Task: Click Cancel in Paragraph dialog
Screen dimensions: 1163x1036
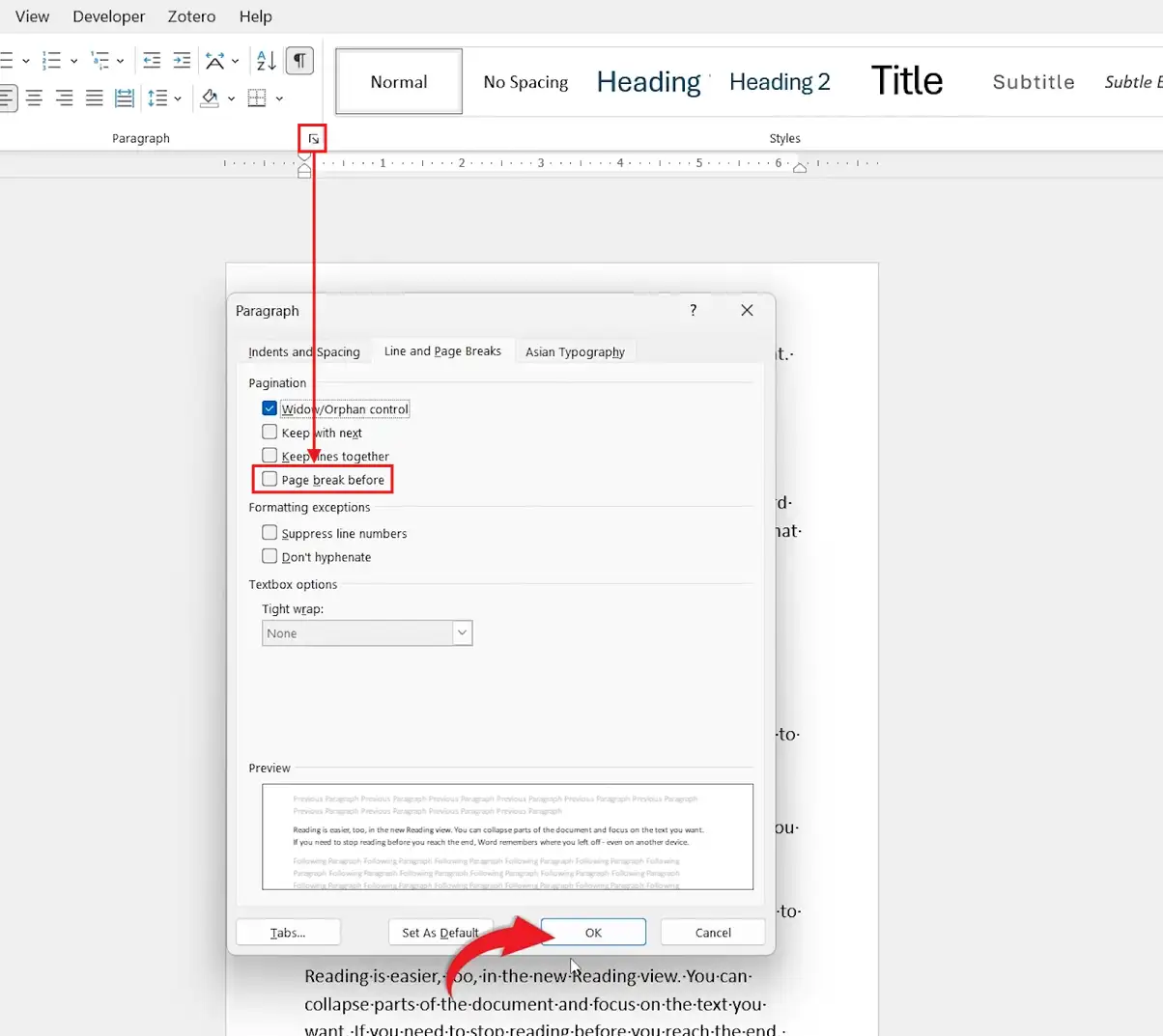Action: [713, 933]
